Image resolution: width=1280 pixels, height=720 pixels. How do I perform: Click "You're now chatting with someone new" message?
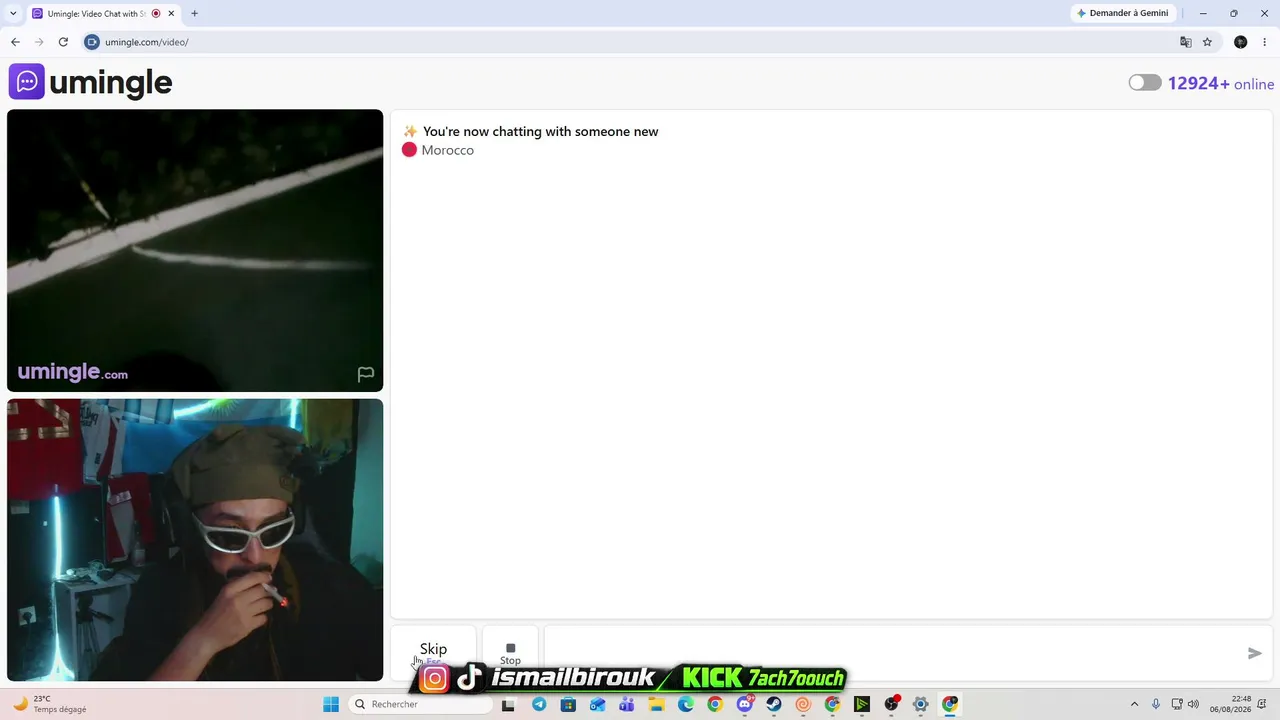click(x=540, y=132)
